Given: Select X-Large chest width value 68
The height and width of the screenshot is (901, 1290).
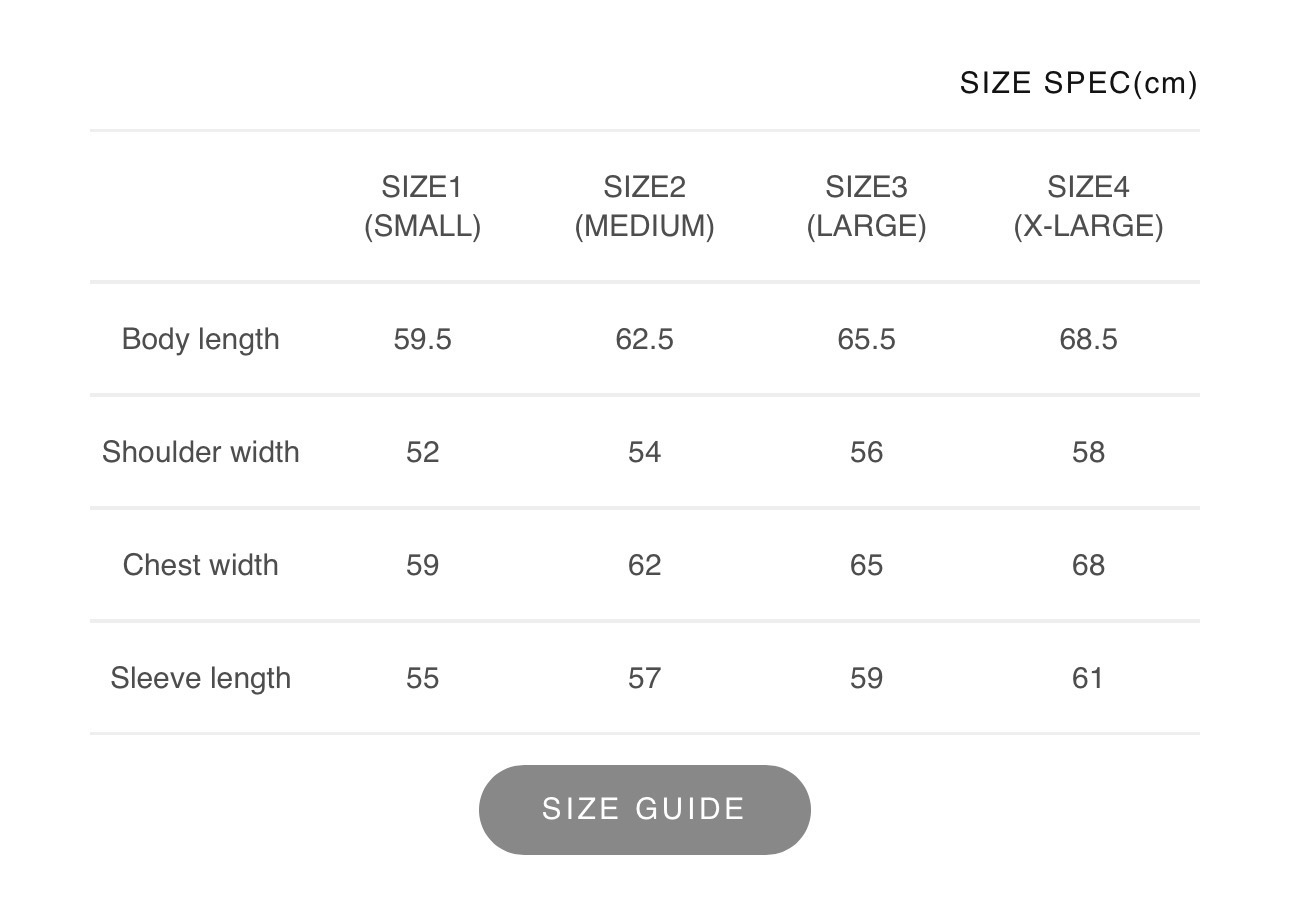Looking at the screenshot, I should [x=1088, y=565].
